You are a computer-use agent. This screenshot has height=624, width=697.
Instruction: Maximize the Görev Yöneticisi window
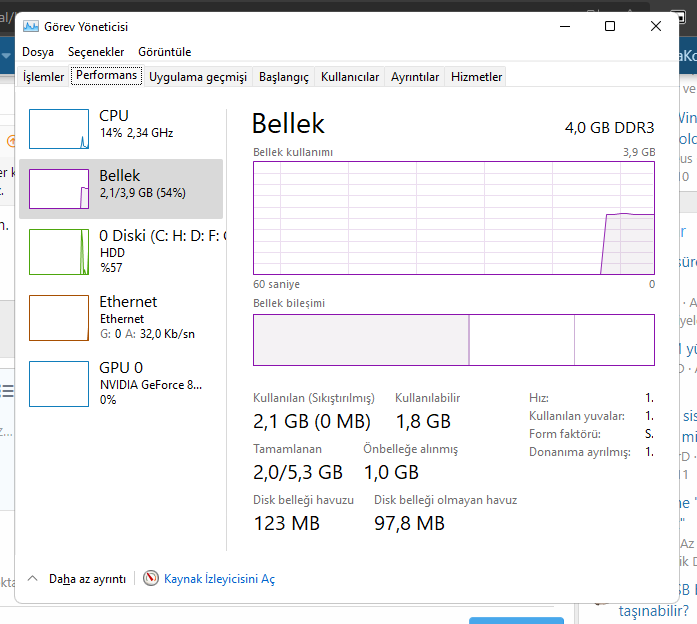click(x=610, y=27)
